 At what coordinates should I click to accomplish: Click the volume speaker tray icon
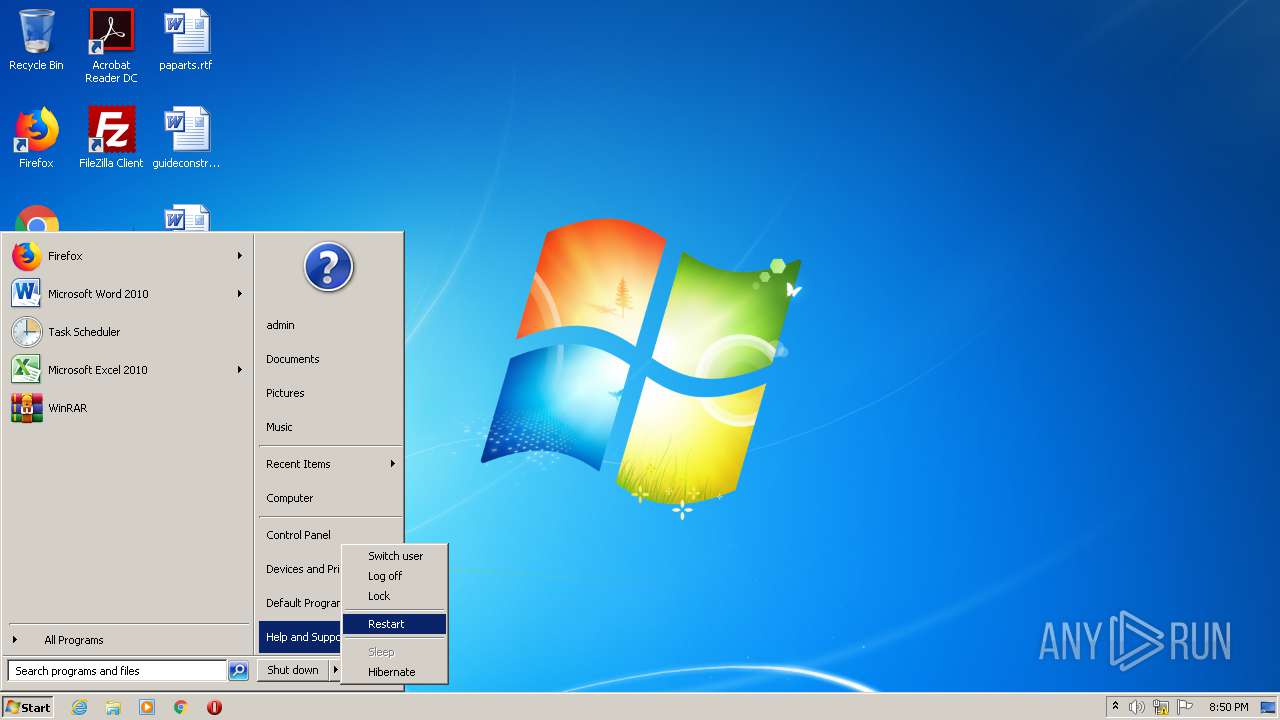pos(1137,707)
